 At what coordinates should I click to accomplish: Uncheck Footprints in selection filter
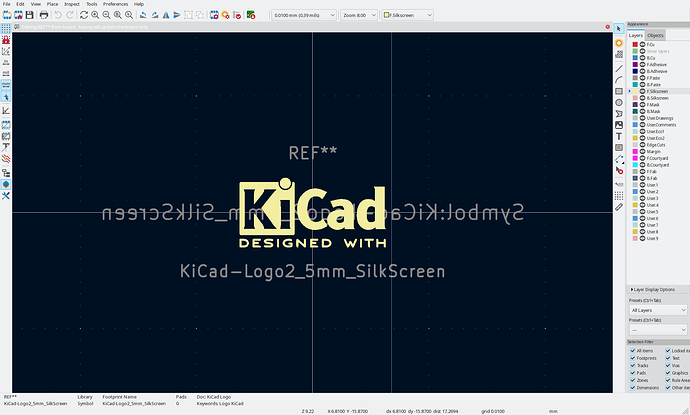pyautogui.click(x=632, y=358)
